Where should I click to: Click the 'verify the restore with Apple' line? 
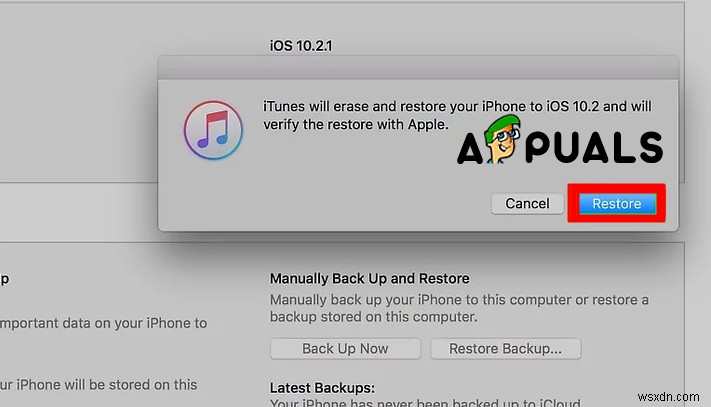coord(357,126)
